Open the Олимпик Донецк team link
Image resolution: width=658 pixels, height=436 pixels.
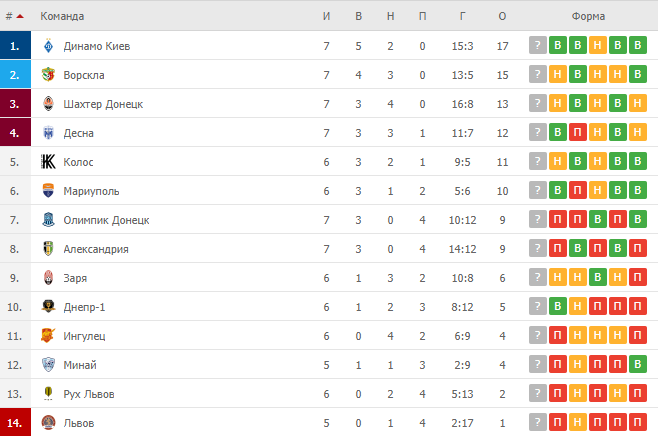tap(106, 220)
